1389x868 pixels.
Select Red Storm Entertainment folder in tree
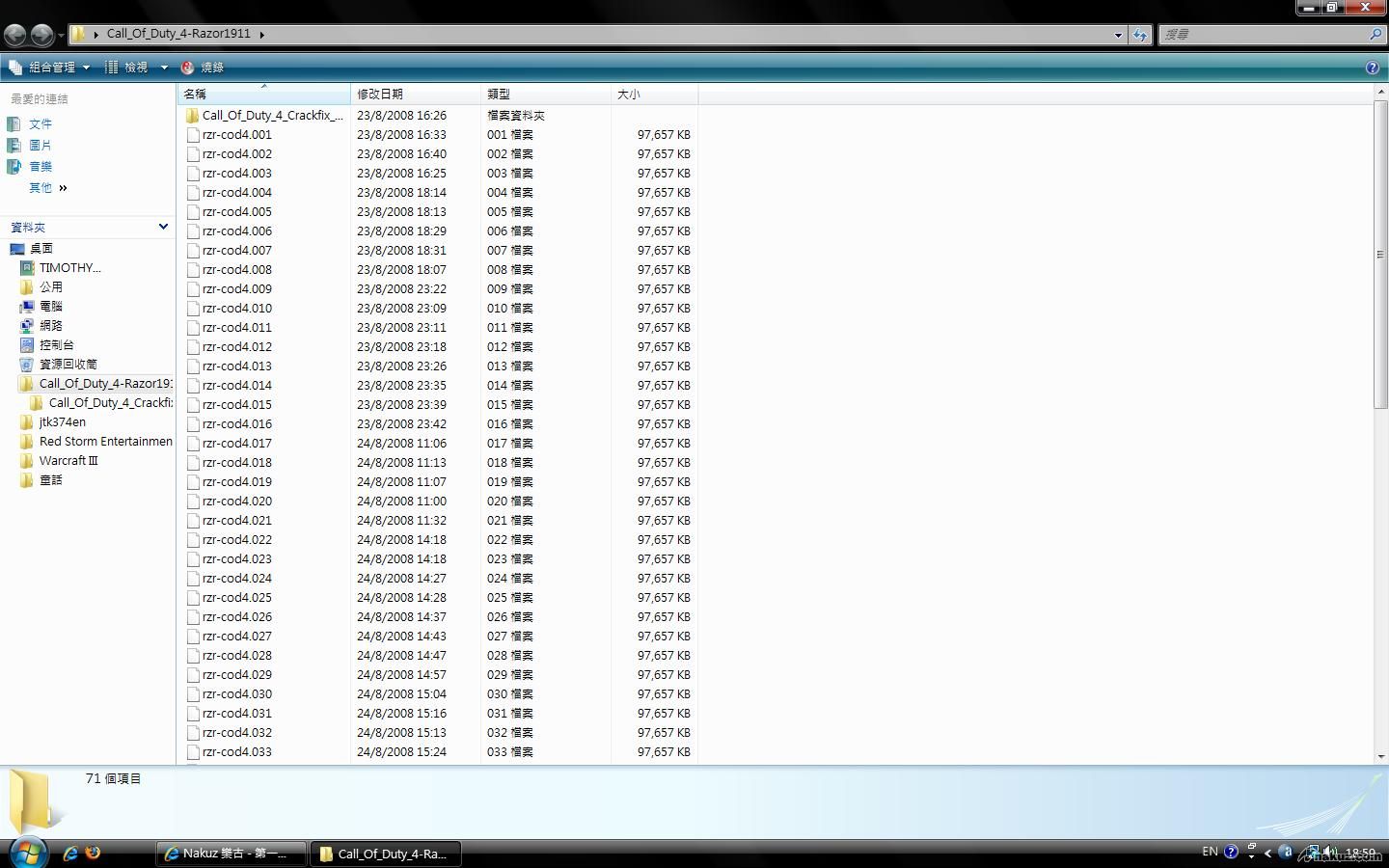click(x=106, y=442)
